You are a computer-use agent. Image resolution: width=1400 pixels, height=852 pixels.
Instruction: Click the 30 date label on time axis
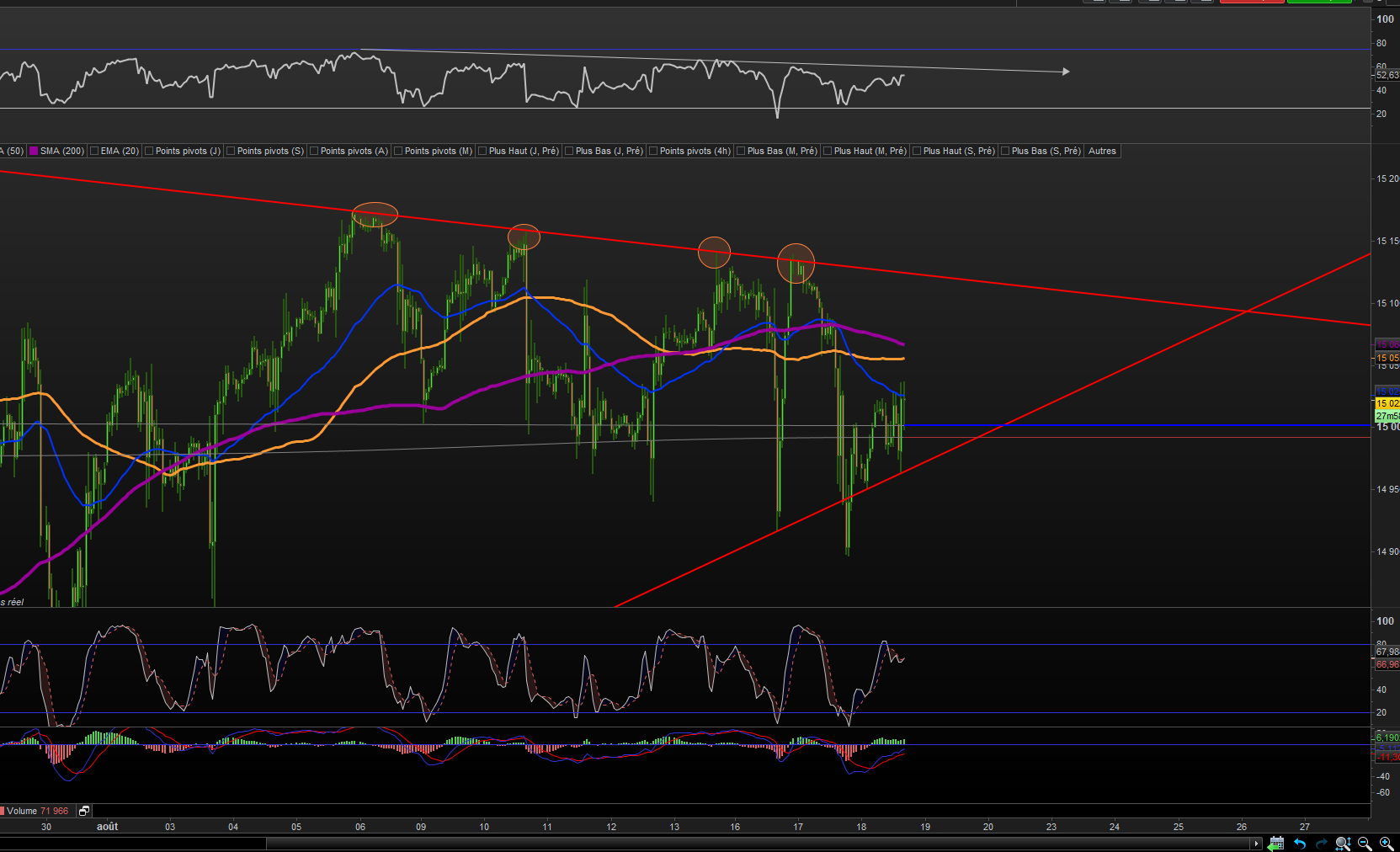click(x=46, y=827)
